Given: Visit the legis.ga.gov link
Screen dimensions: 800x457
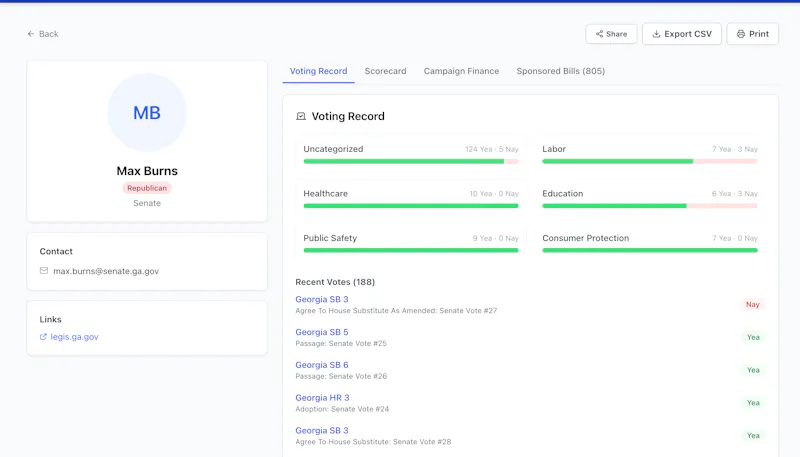Looking at the screenshot, I should (x=74, y=337).
